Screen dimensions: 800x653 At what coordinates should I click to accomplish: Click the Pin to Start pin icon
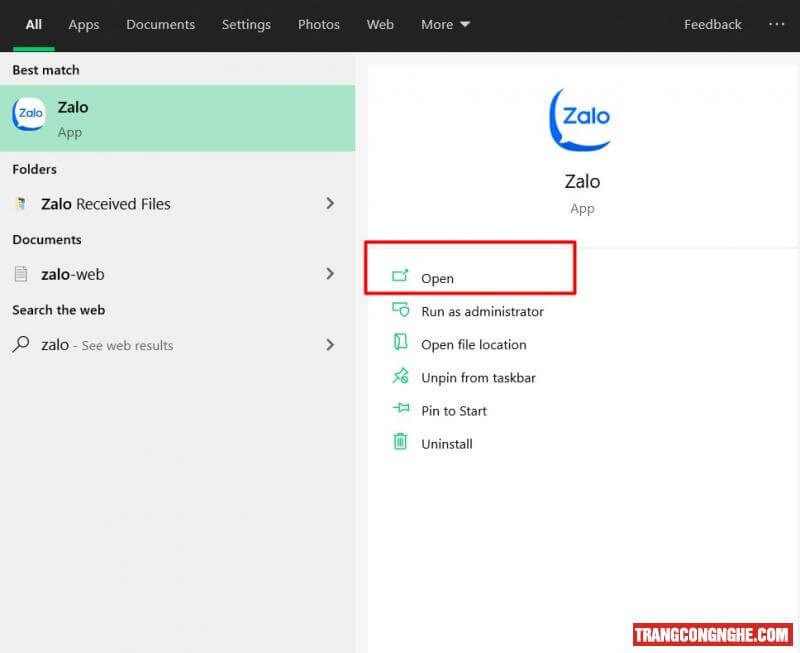400,409
